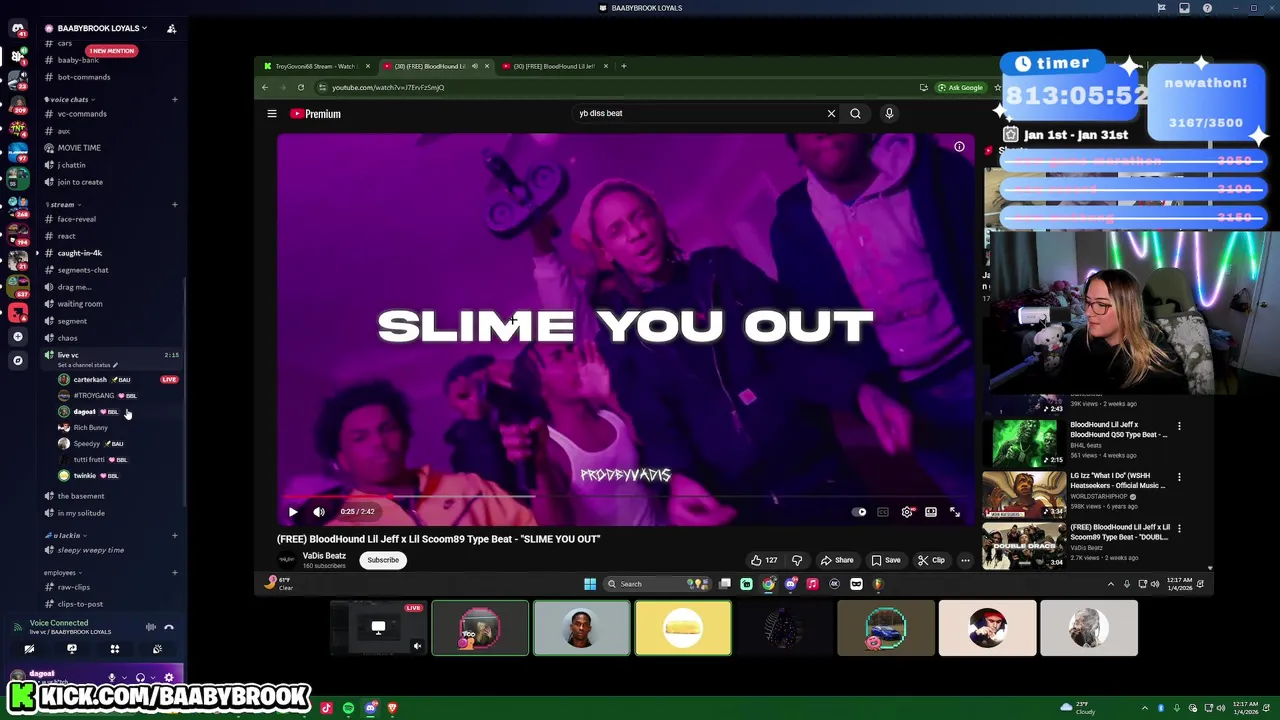Screen dimensions: 1280x720
Task: Invite people to the Discord server
Action: pyautogui.click(x=171, y=28)
